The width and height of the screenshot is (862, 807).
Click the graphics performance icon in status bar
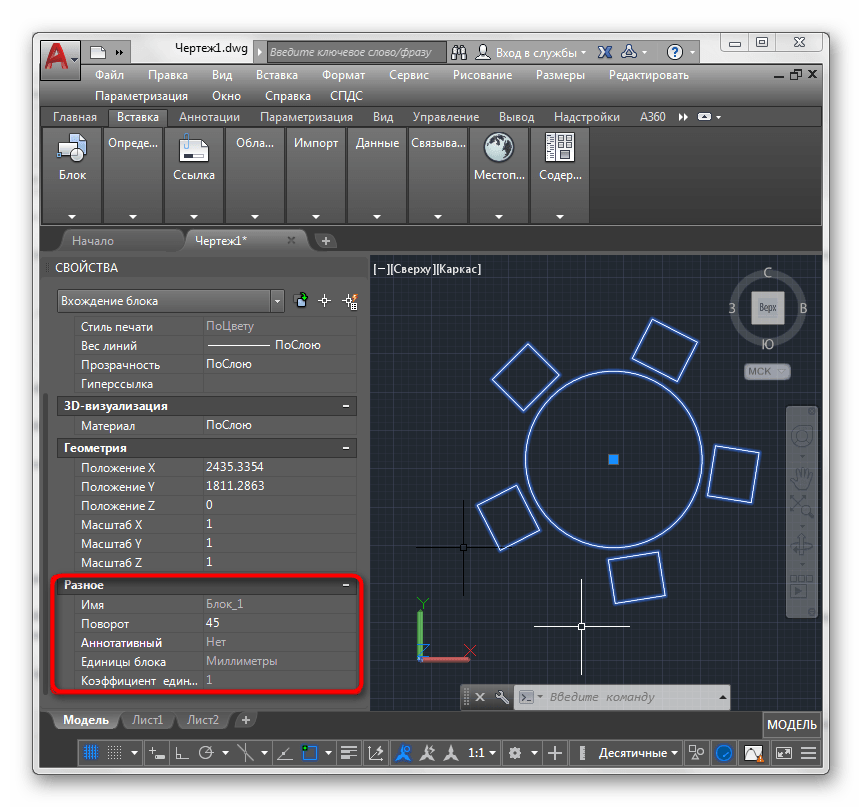point(753,753)
